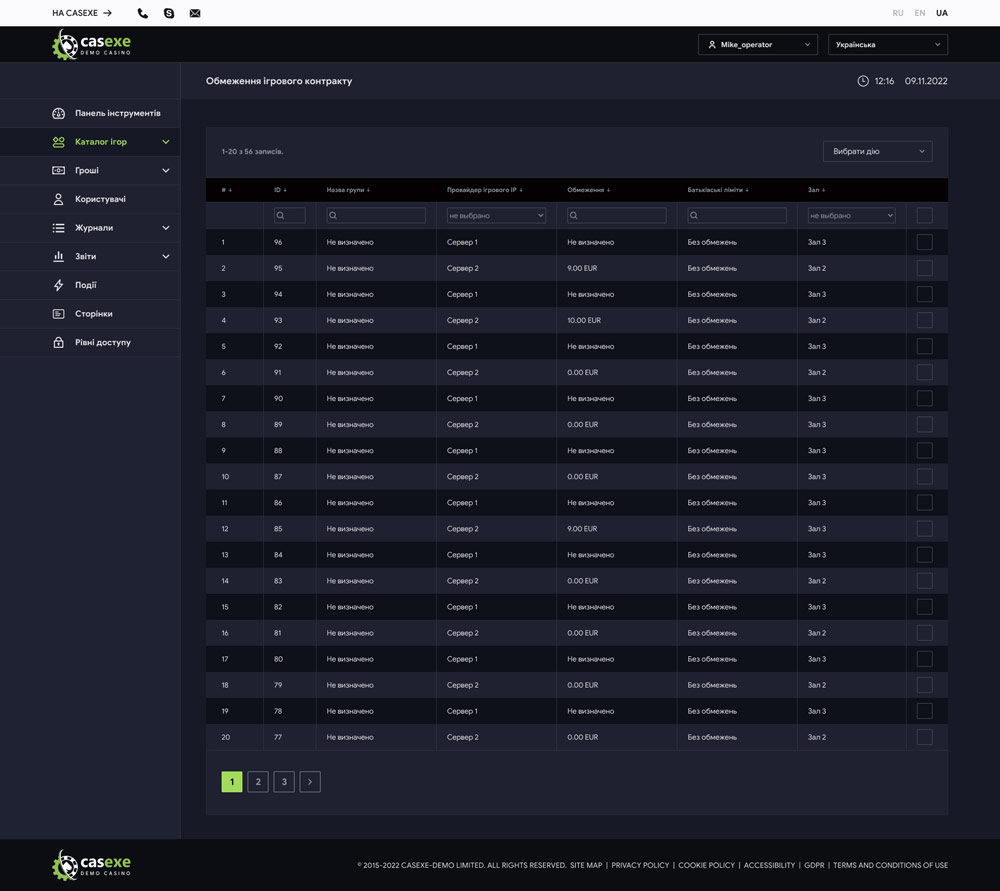The image size is (1000, 891).
Task: Expand the Каталог ігор chevron
Action: tap(166, 142)
